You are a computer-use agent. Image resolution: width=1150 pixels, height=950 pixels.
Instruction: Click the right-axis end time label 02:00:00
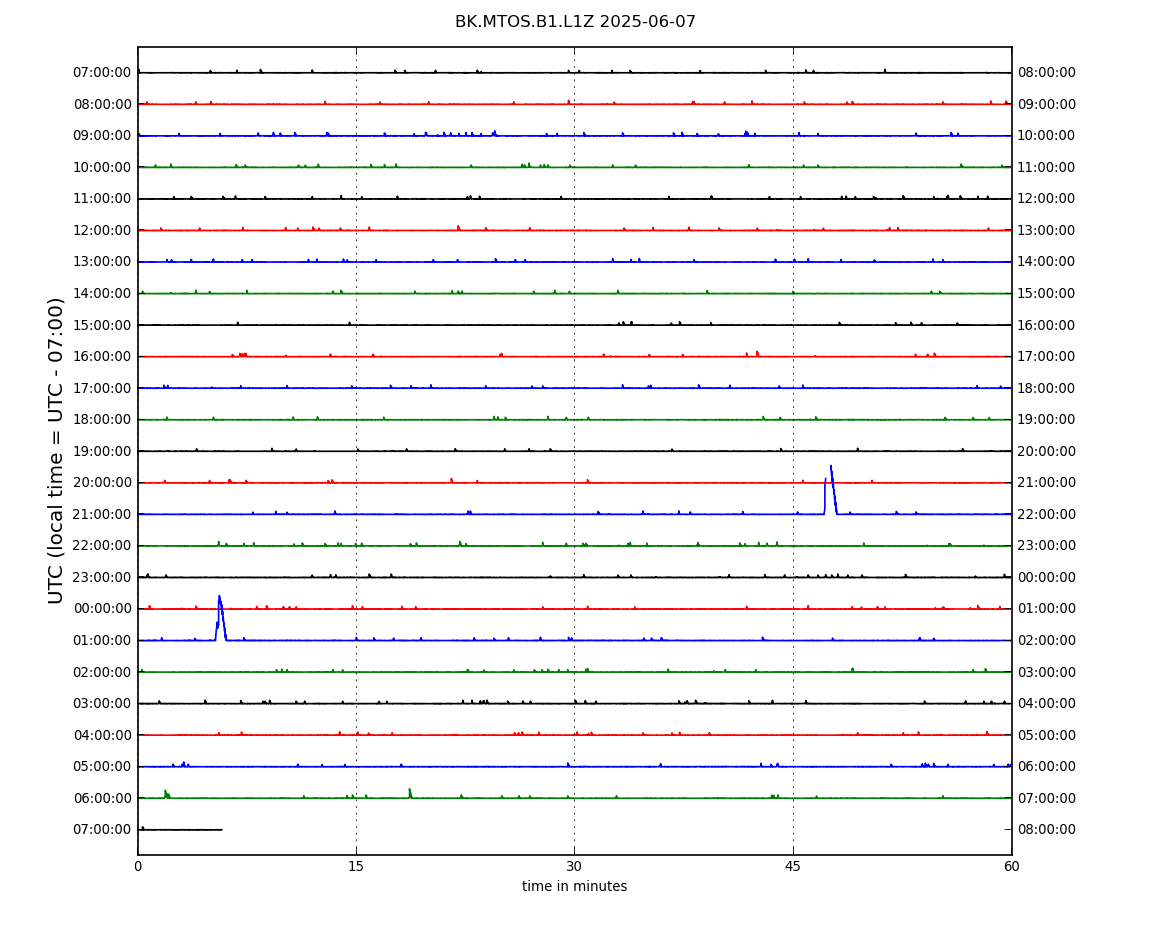[1047, 640]
